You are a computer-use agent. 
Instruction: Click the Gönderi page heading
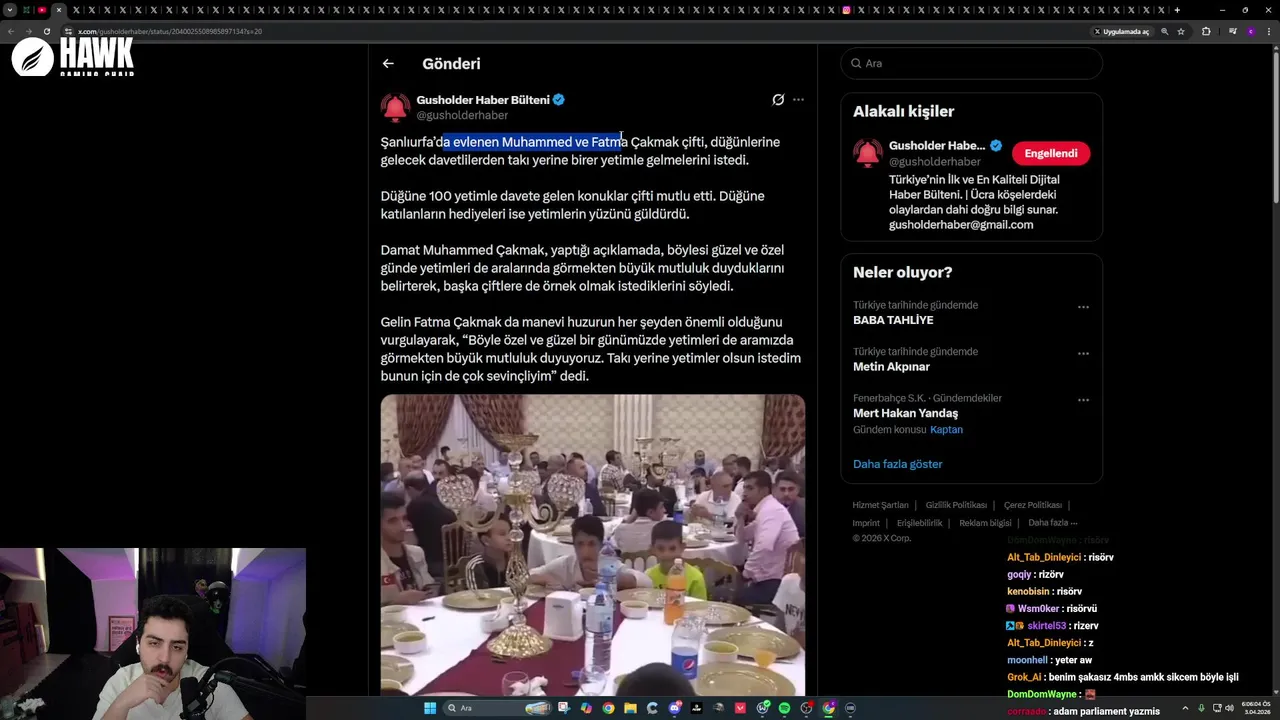point(451,63)
